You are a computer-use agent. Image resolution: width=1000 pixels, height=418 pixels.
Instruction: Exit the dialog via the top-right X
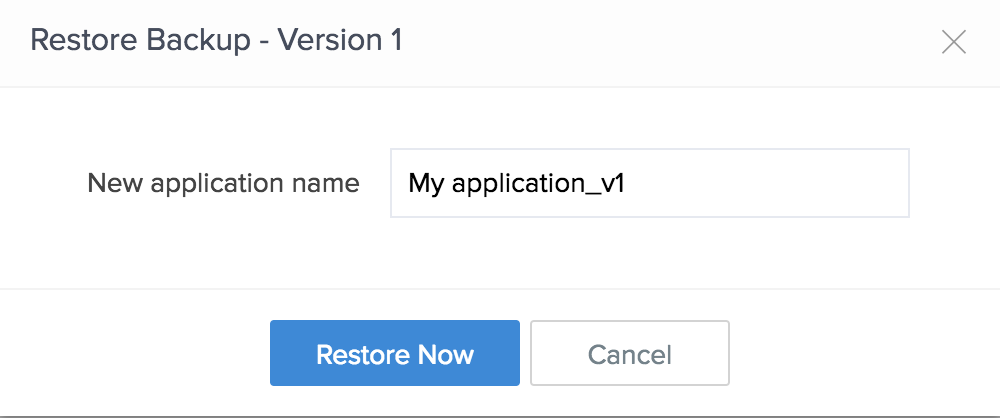(x=954, y=42)
